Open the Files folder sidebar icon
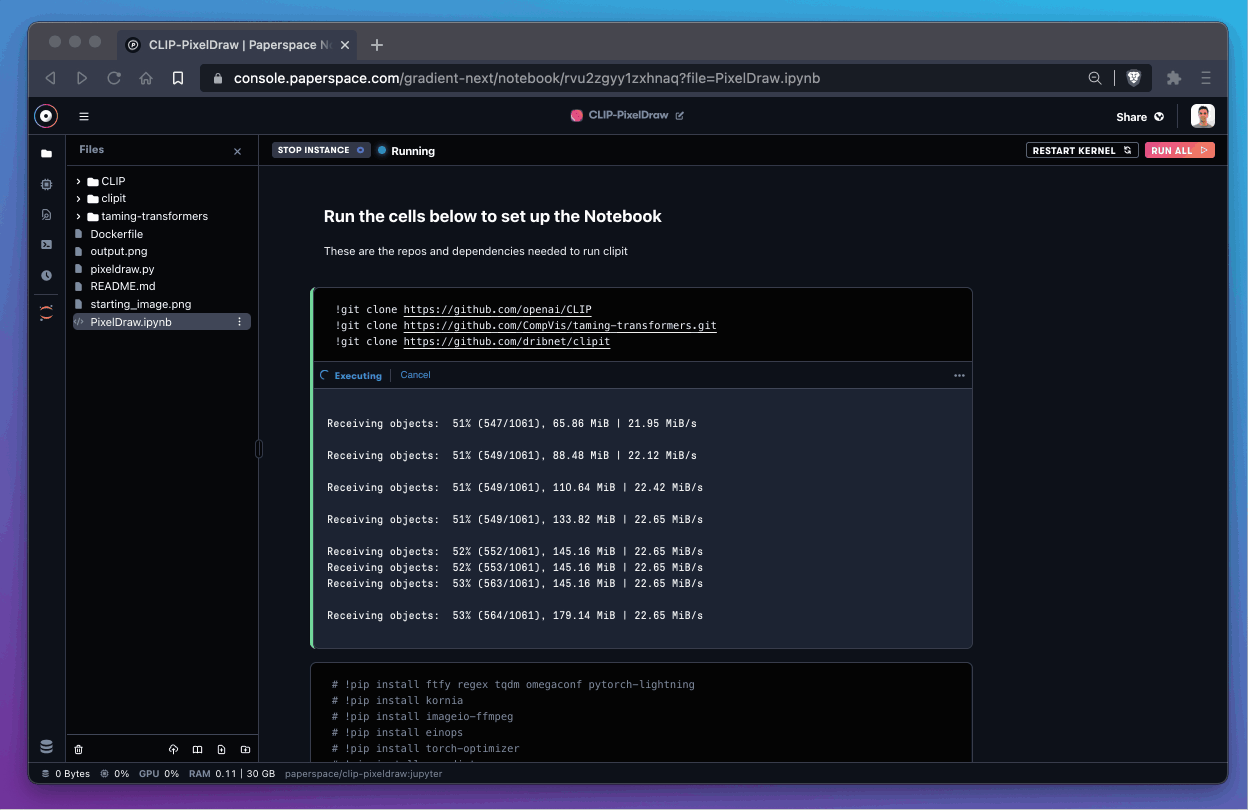Screen dimensions: 1248x810 (46, 153)
